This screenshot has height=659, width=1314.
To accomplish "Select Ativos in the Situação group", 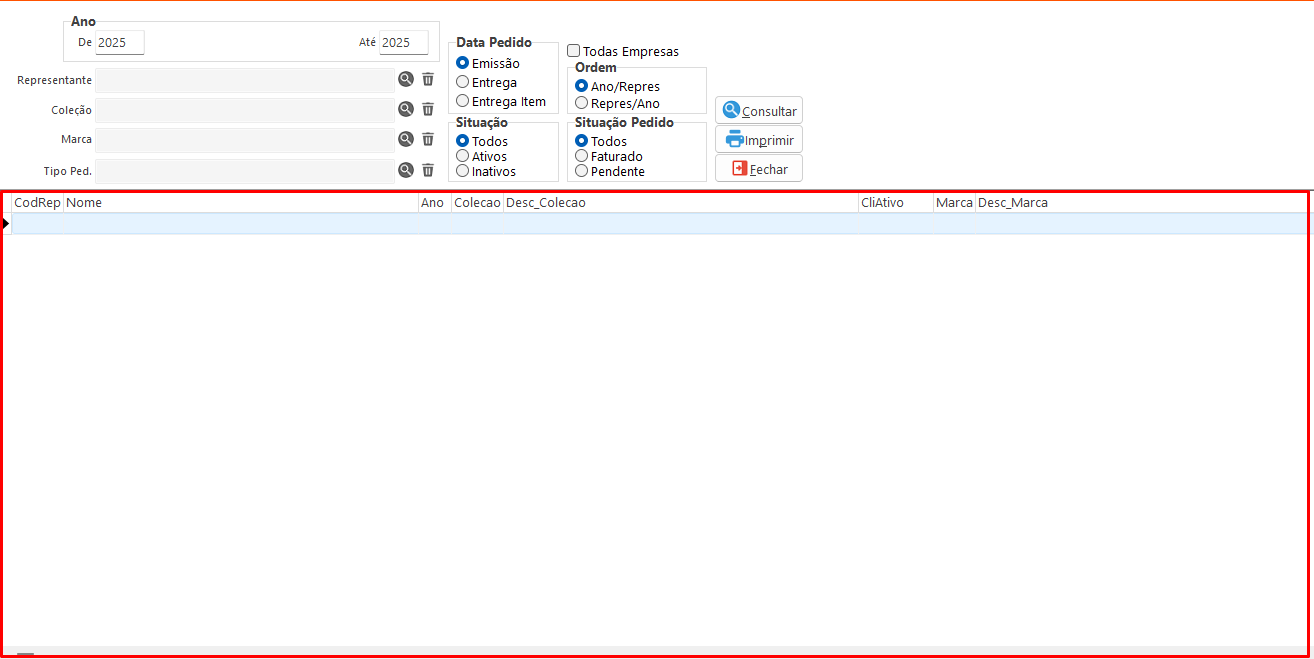I will pyautogui.click(x=463, y=156).
